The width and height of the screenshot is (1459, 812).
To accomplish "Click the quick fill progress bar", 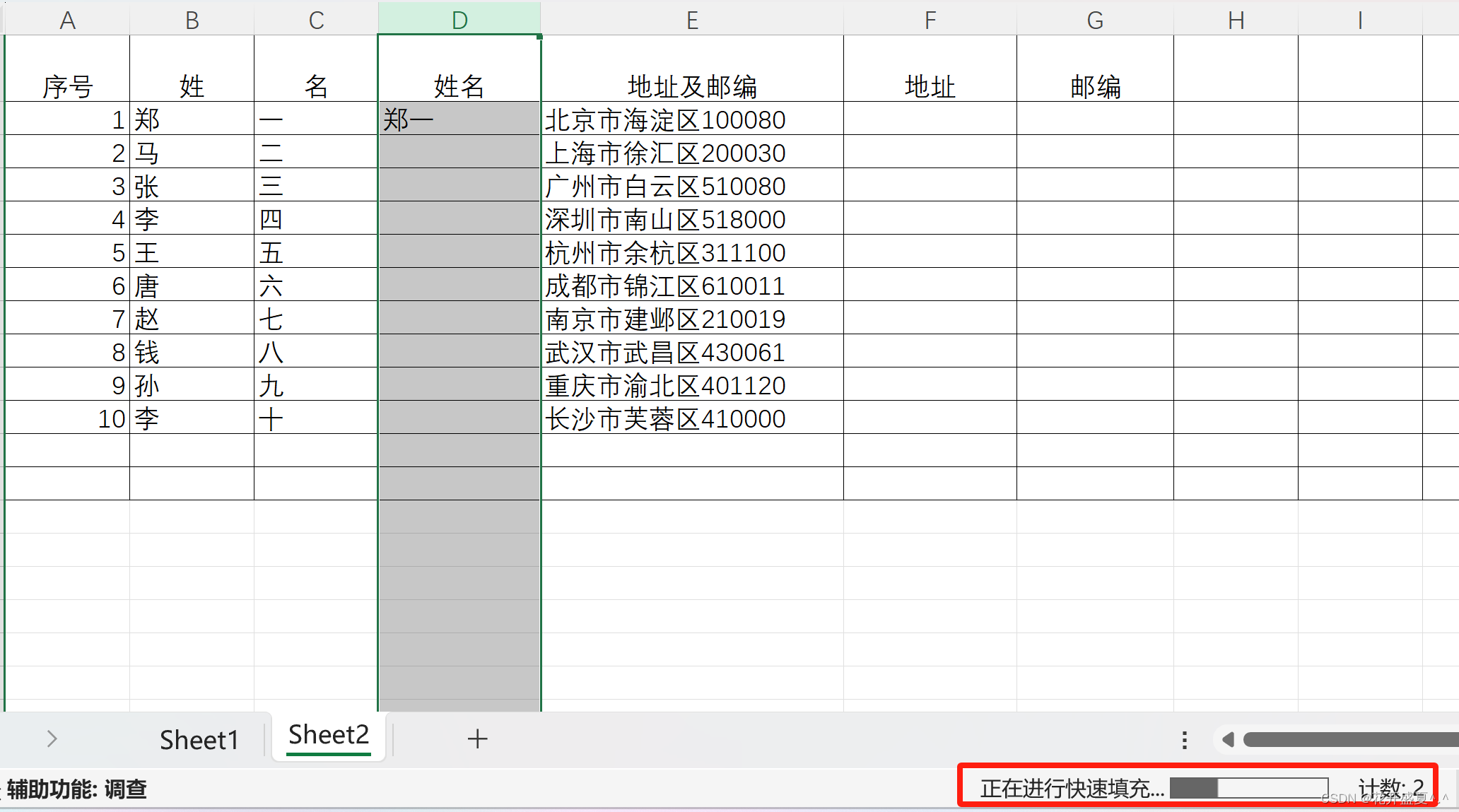I will pyautogui.click(x=1249, y=787).
